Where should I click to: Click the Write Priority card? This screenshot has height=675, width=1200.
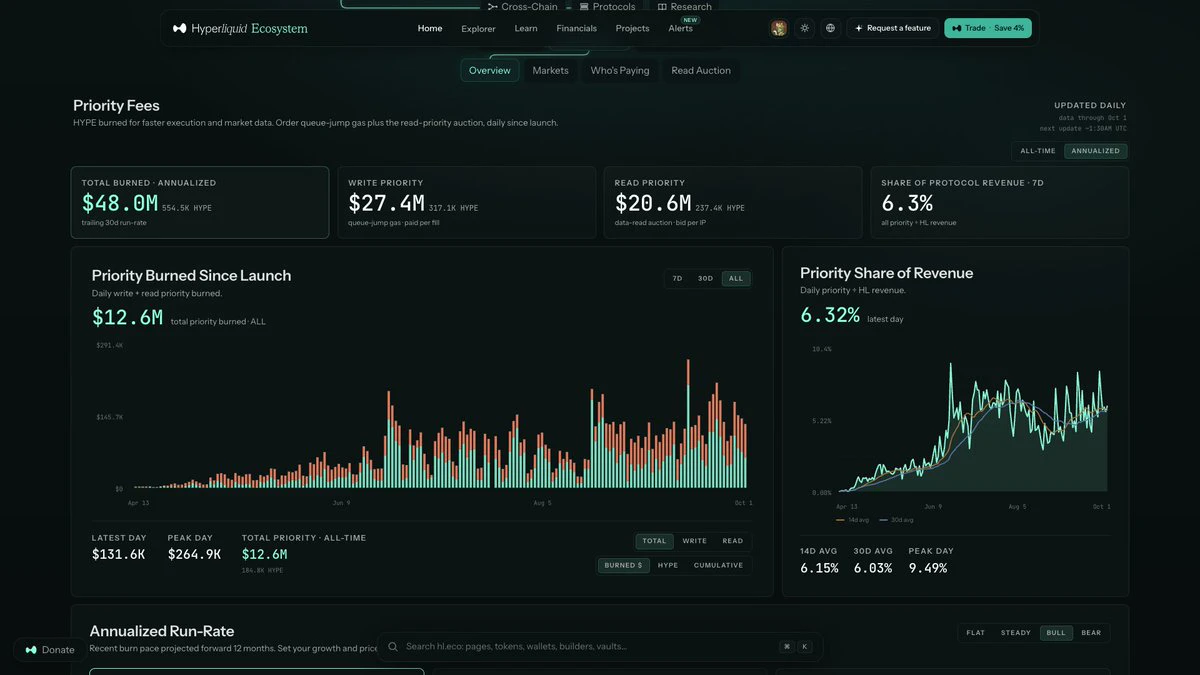[x=466, y=202]
